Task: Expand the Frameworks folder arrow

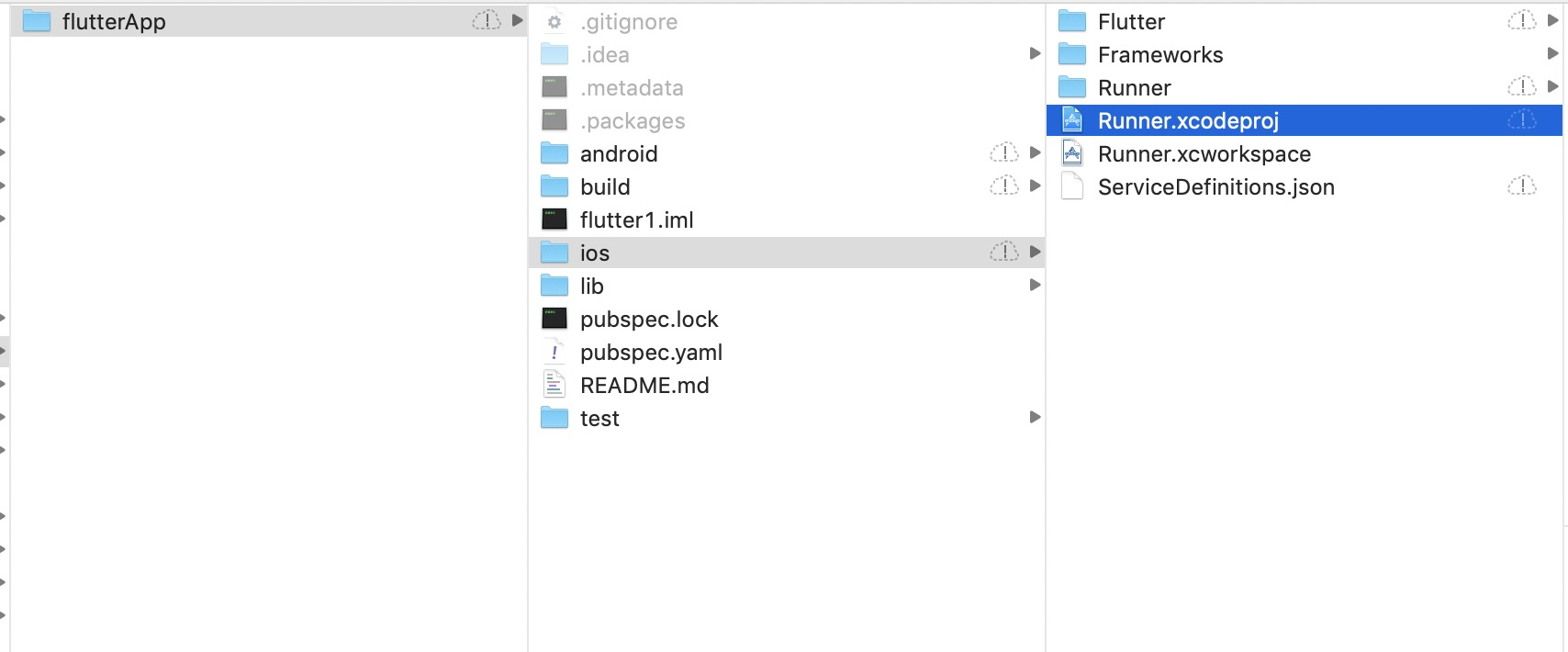Action: click(1552, 53)
